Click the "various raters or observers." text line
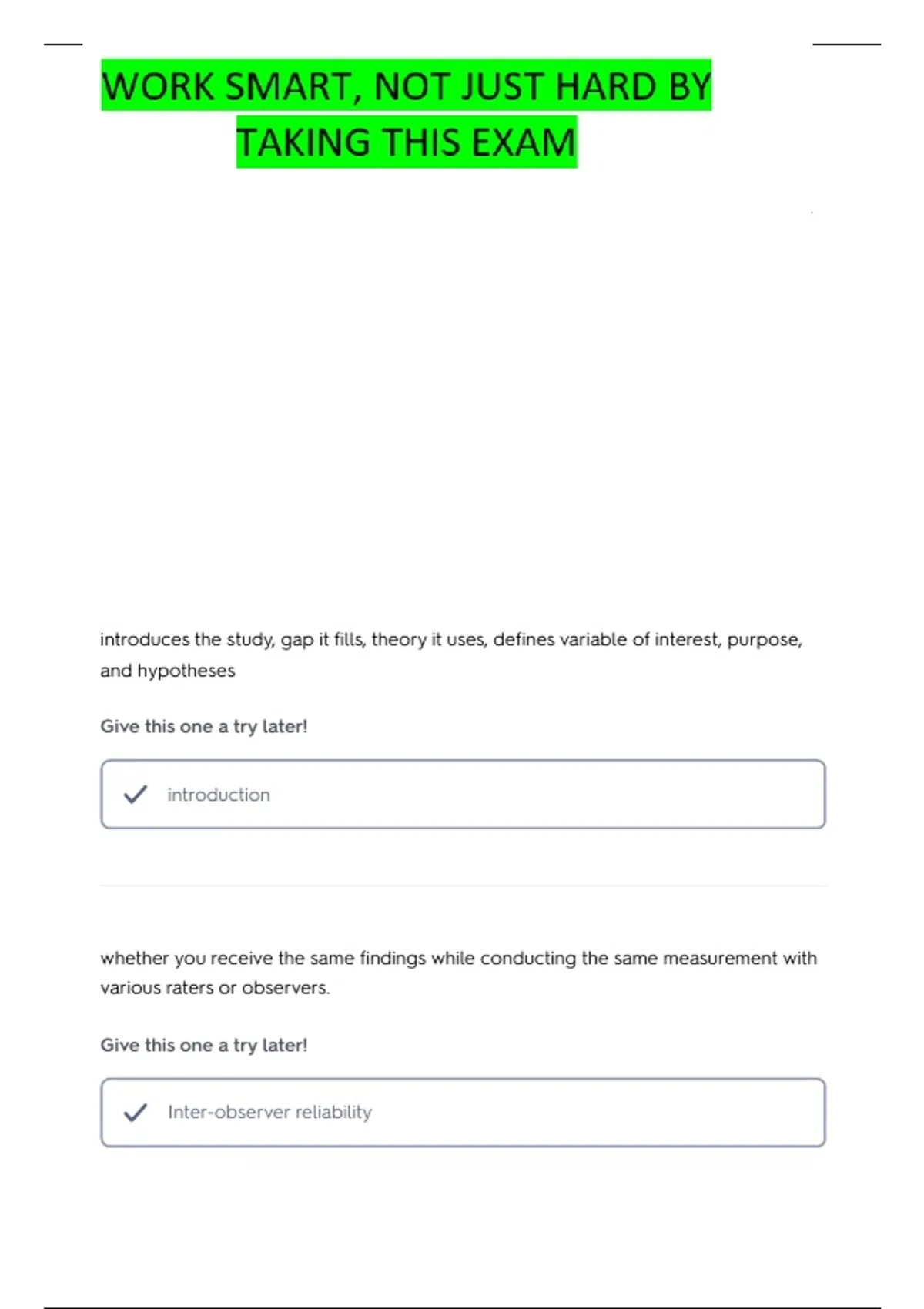The height and width of the screenshot is (1309, 924). (215, 988)
